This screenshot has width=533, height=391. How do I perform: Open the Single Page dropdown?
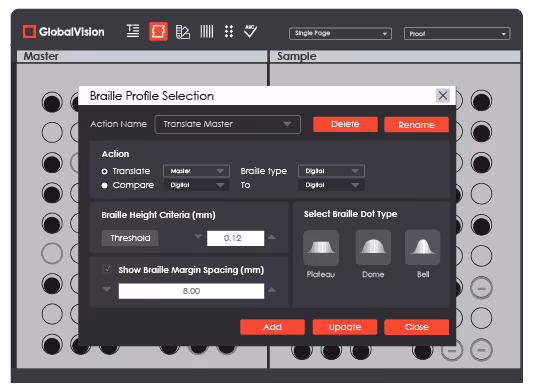[340, 34]
